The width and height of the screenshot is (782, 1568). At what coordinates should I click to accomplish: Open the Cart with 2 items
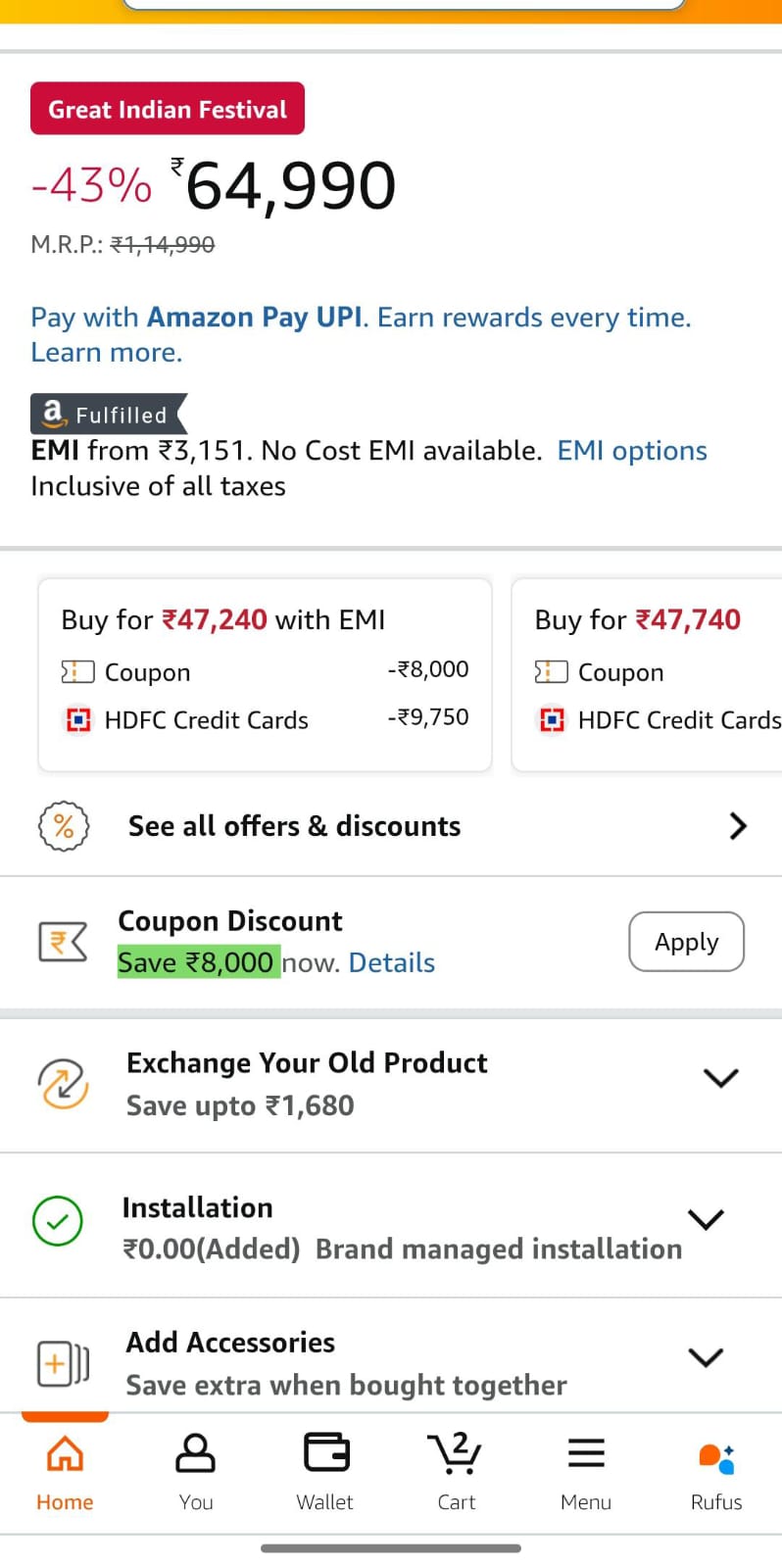click(x=456, y=1453)
